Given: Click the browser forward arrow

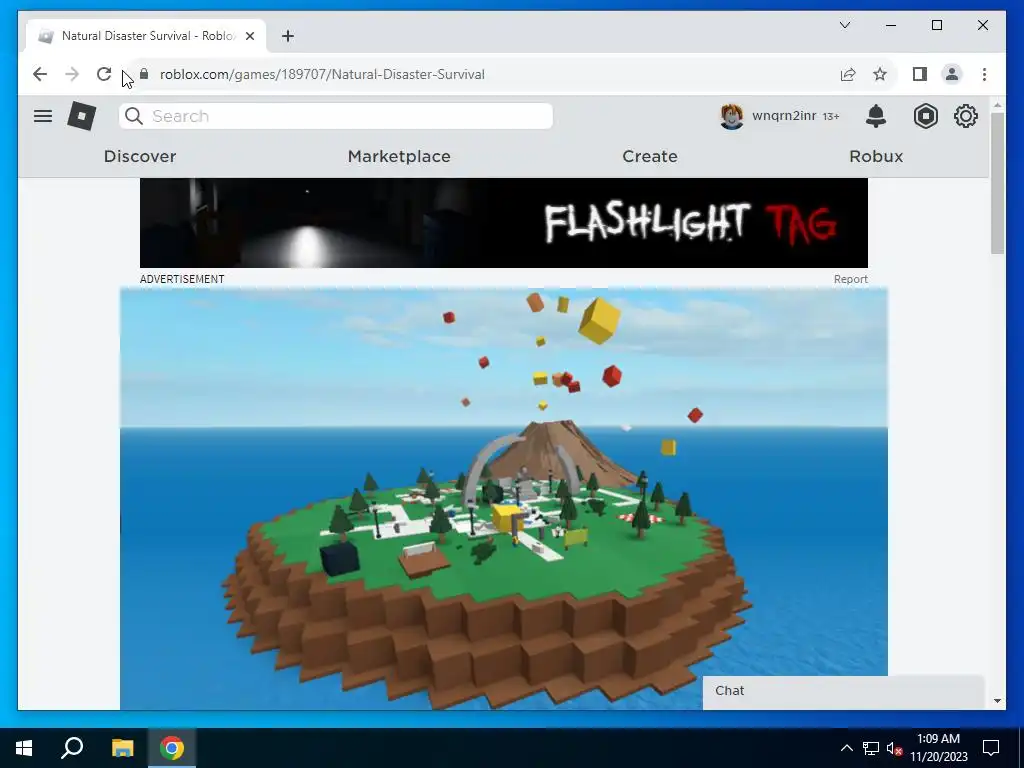Looking at the screenshot, I should [72, 74].
